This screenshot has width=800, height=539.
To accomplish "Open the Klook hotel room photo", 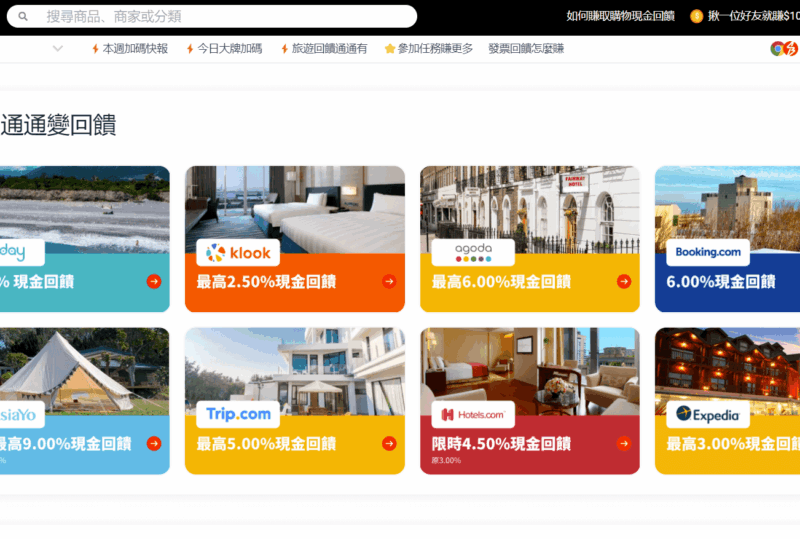I will pos(295,209).
